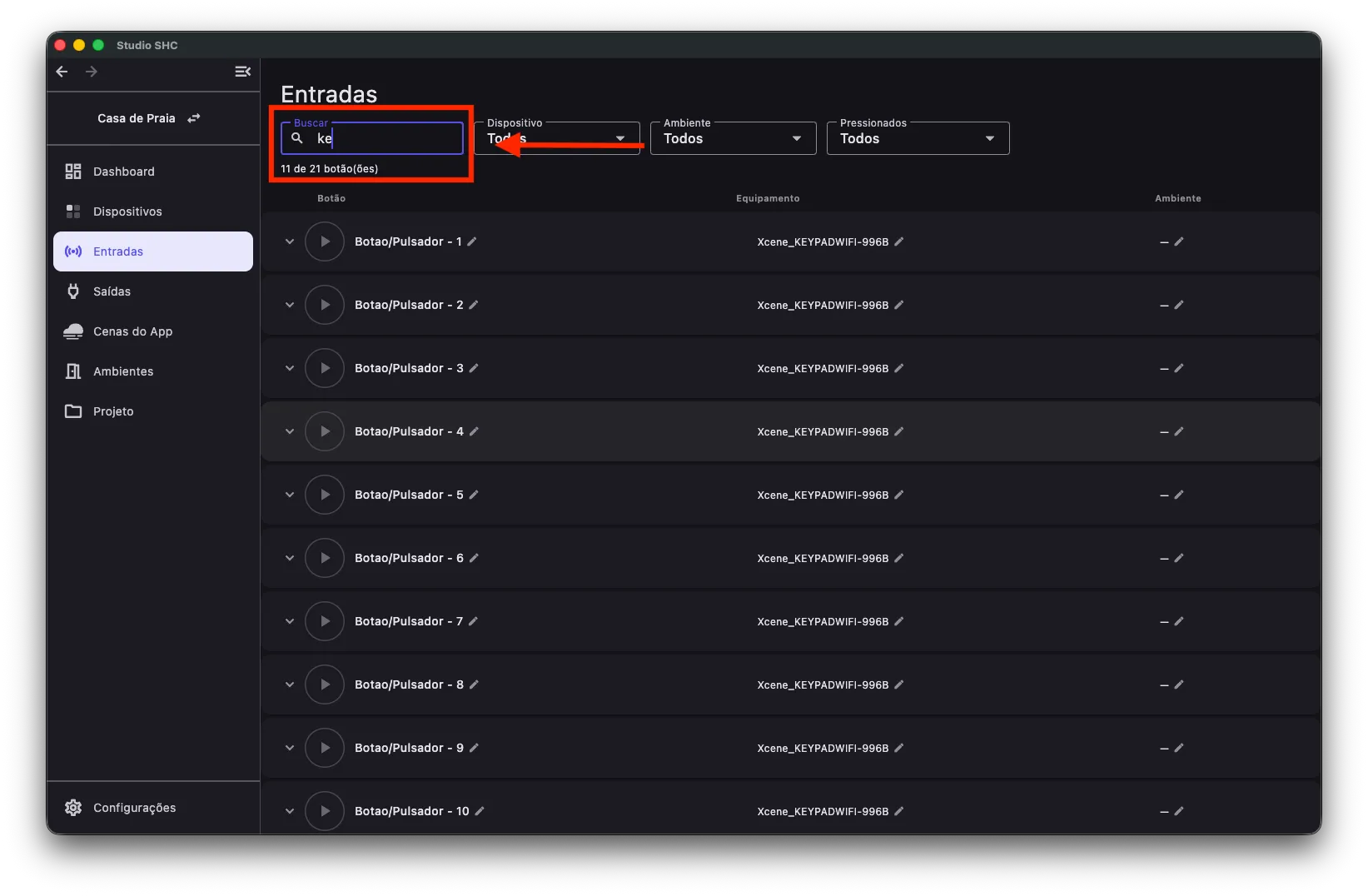The height and width of the screenshot is (896, 1368).
Task: Trigger play button for Botao/Pulsador - 7
Action: click(x=325, y=621)
